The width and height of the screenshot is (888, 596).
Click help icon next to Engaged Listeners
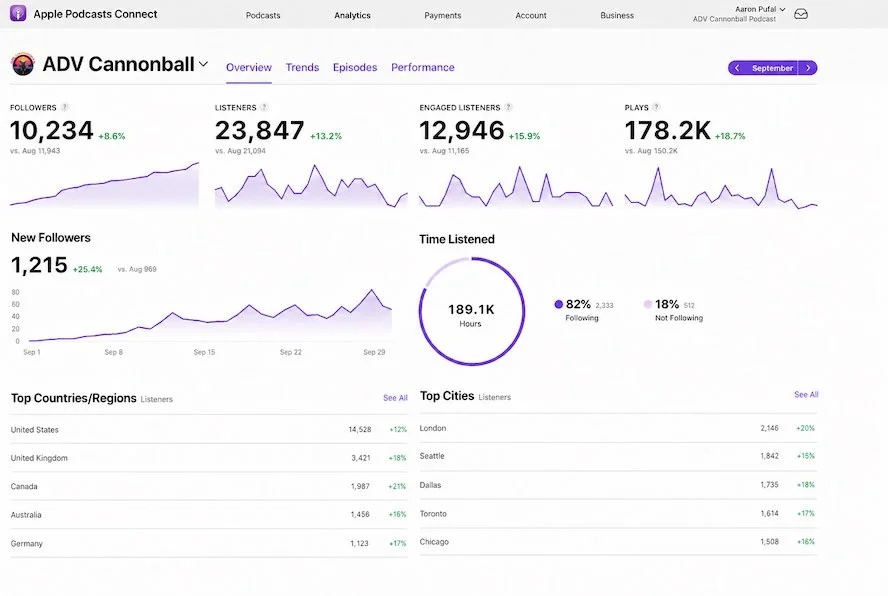point(508,107)
